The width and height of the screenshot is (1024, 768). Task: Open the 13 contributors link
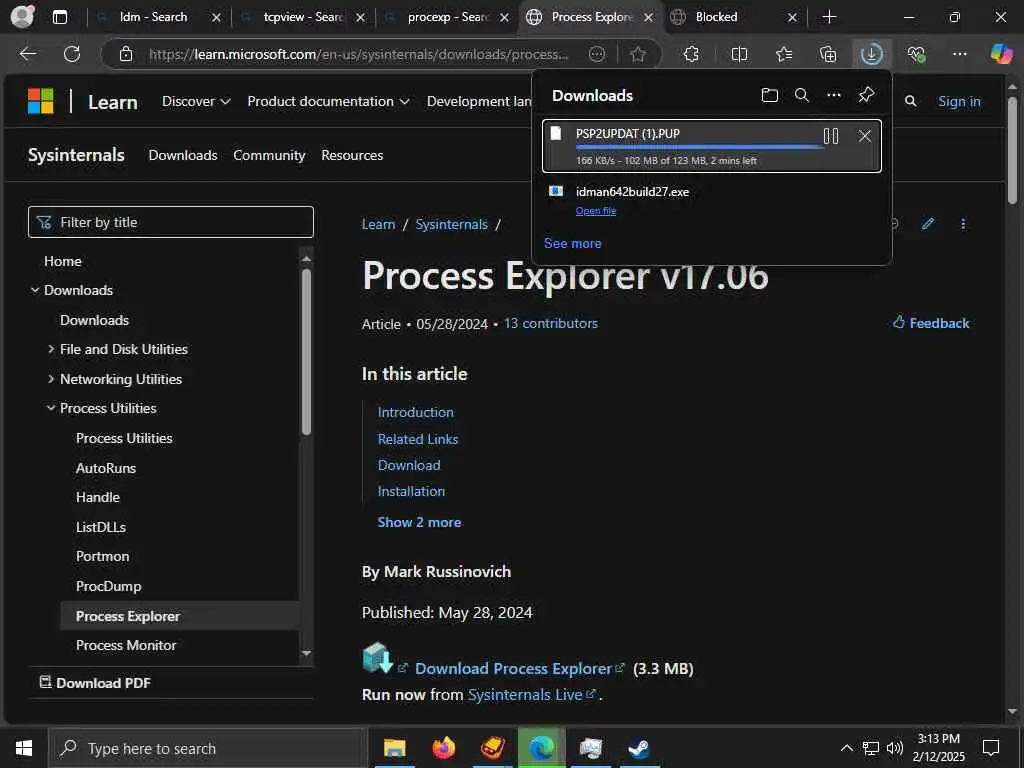(551, 323)
